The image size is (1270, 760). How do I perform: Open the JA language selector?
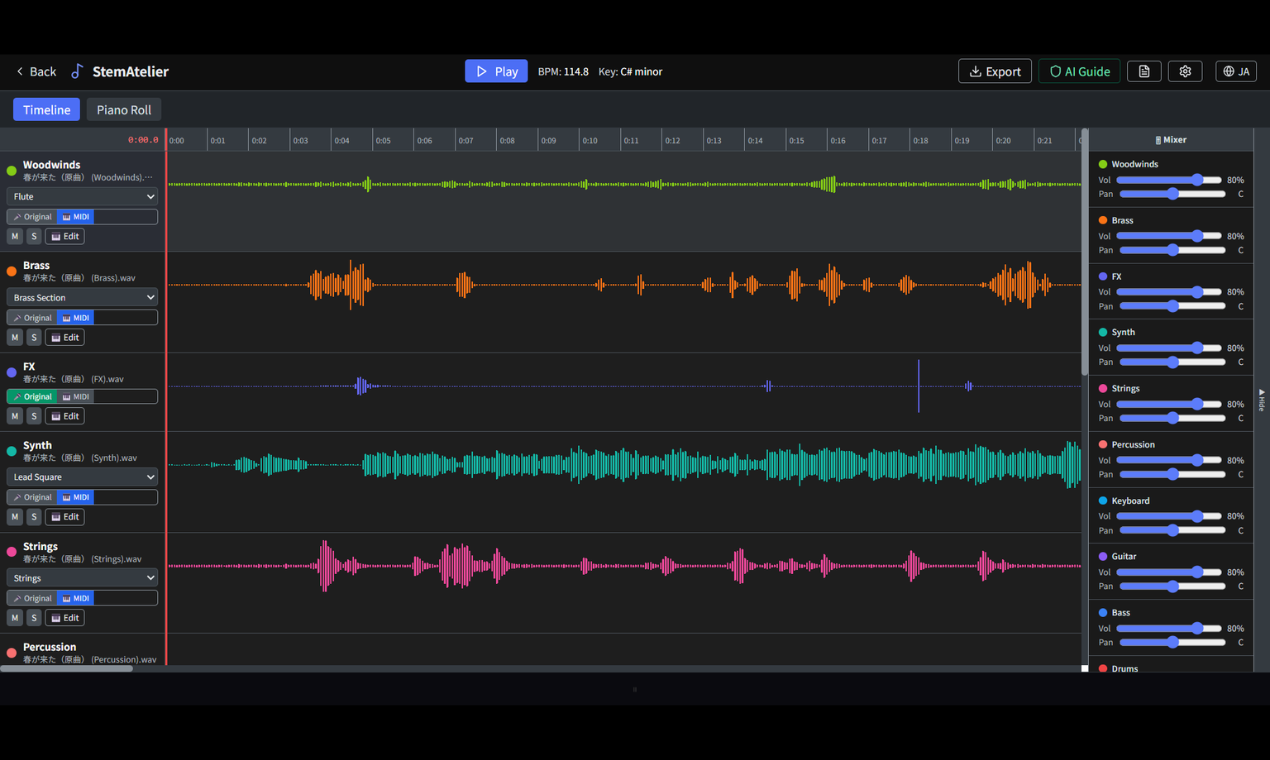1236,71
